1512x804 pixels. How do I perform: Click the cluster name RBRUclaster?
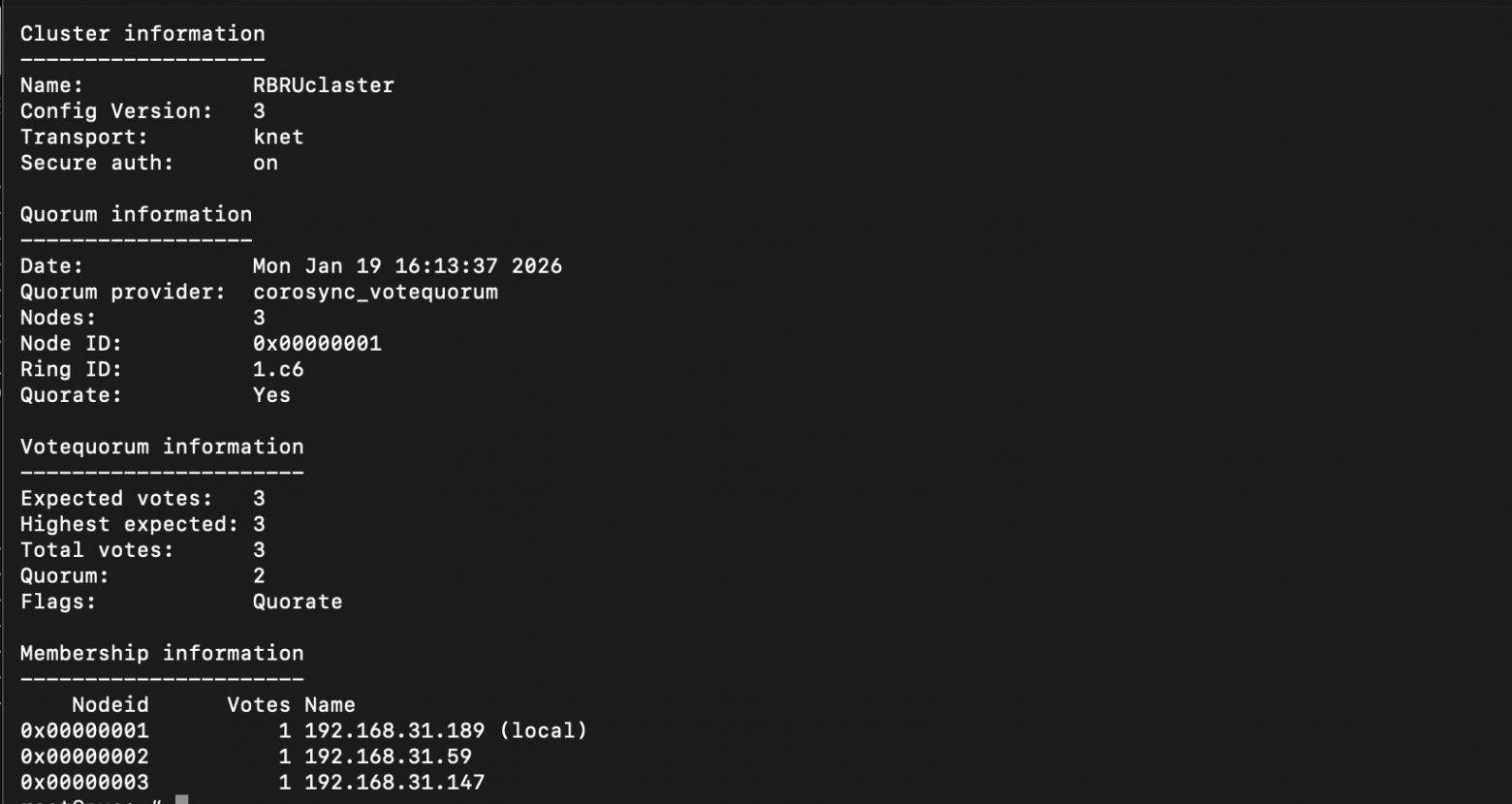pyautogui.click(x=323, y=85)
